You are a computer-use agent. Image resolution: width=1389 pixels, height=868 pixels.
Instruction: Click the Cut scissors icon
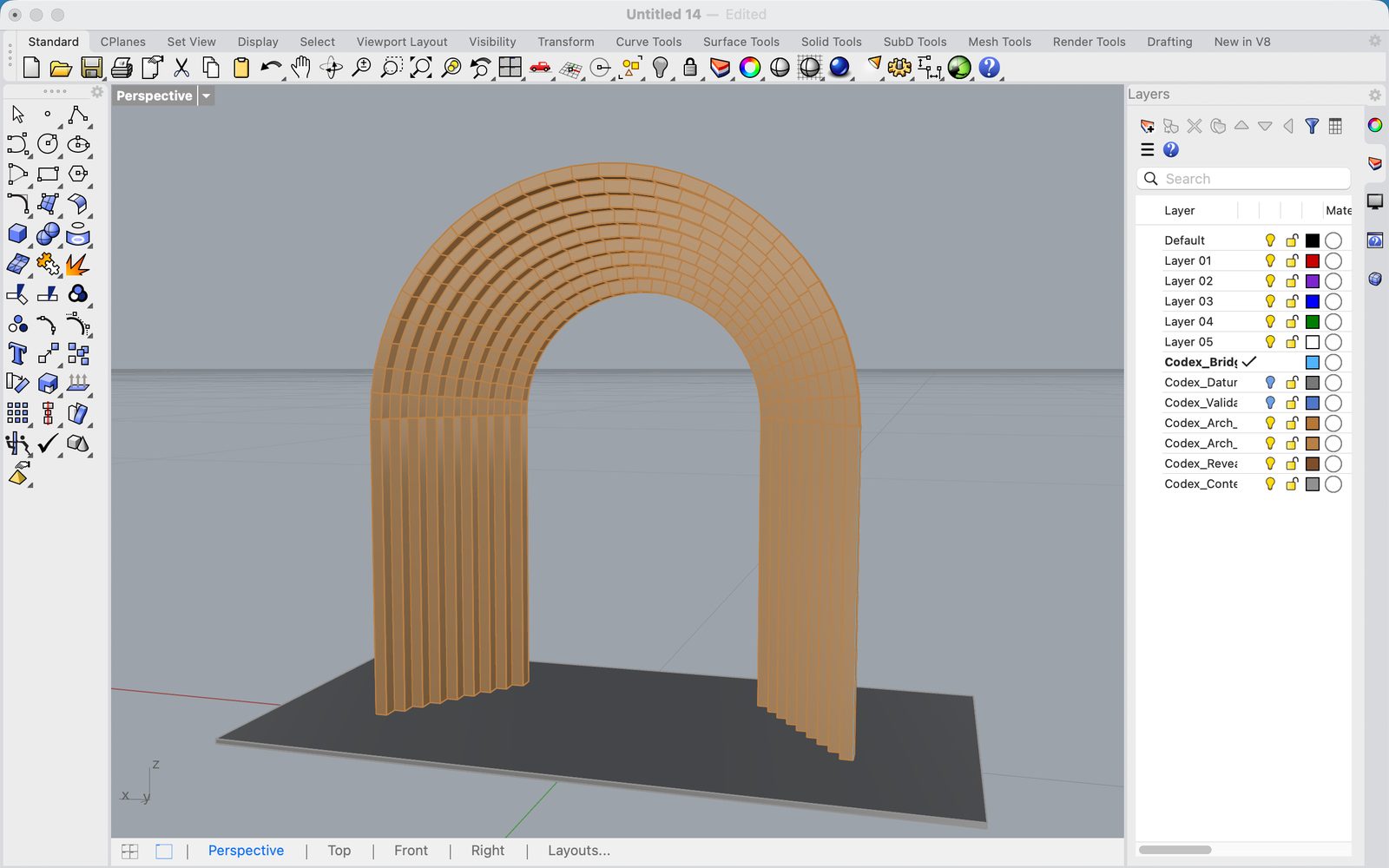coord(181,68)
